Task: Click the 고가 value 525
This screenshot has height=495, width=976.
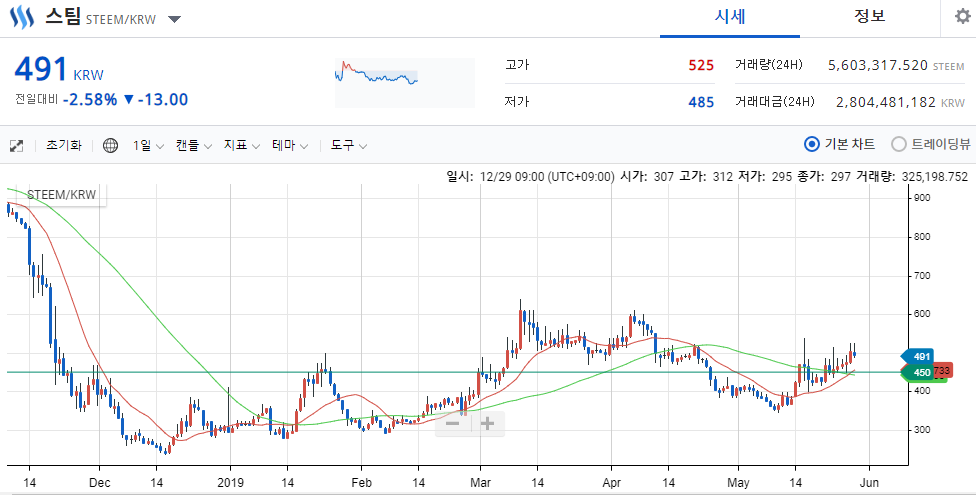Action: pyautogui.click(x=701, y=65)
